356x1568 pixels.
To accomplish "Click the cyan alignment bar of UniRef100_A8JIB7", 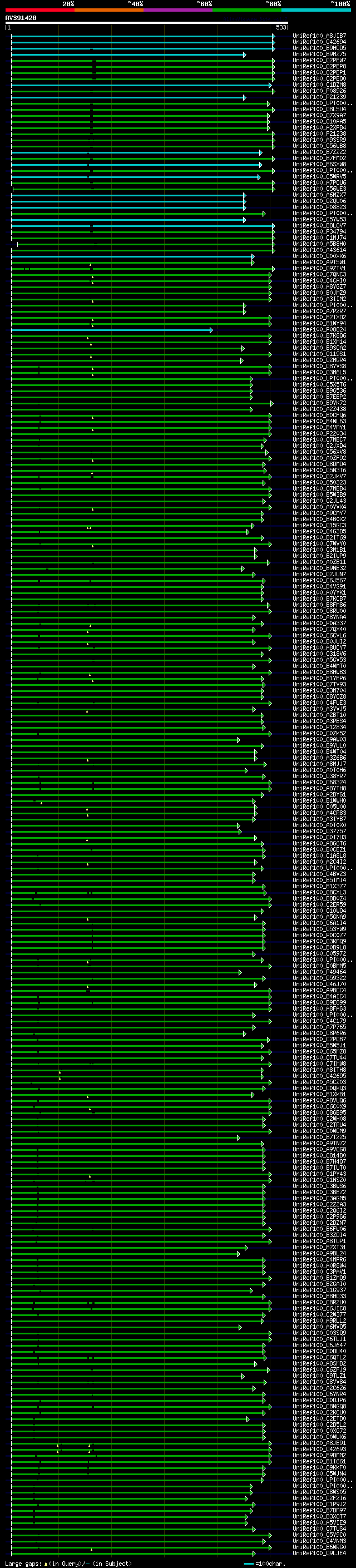I will coord(142,36).
